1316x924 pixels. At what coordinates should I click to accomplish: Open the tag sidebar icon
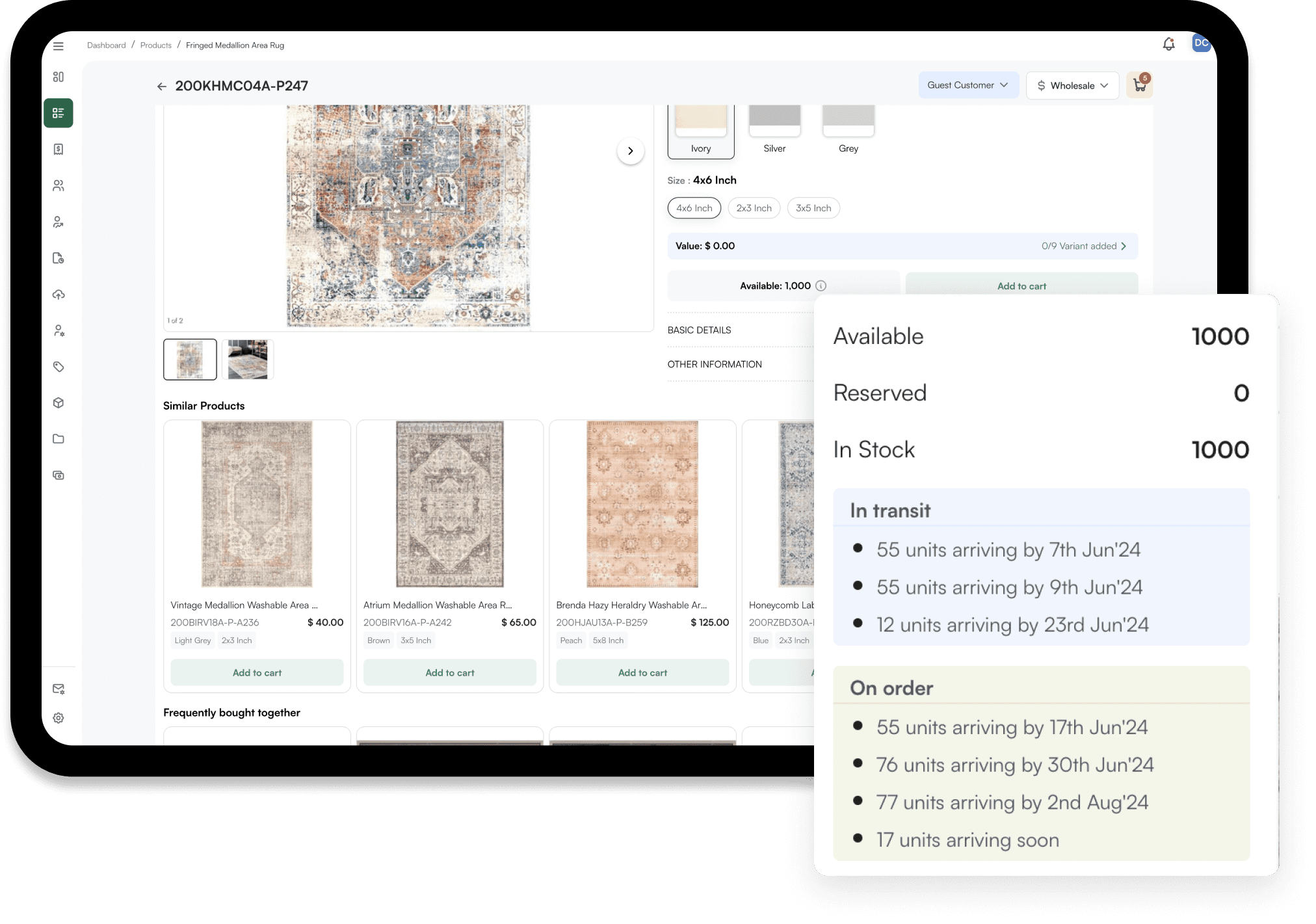point(59,367)
